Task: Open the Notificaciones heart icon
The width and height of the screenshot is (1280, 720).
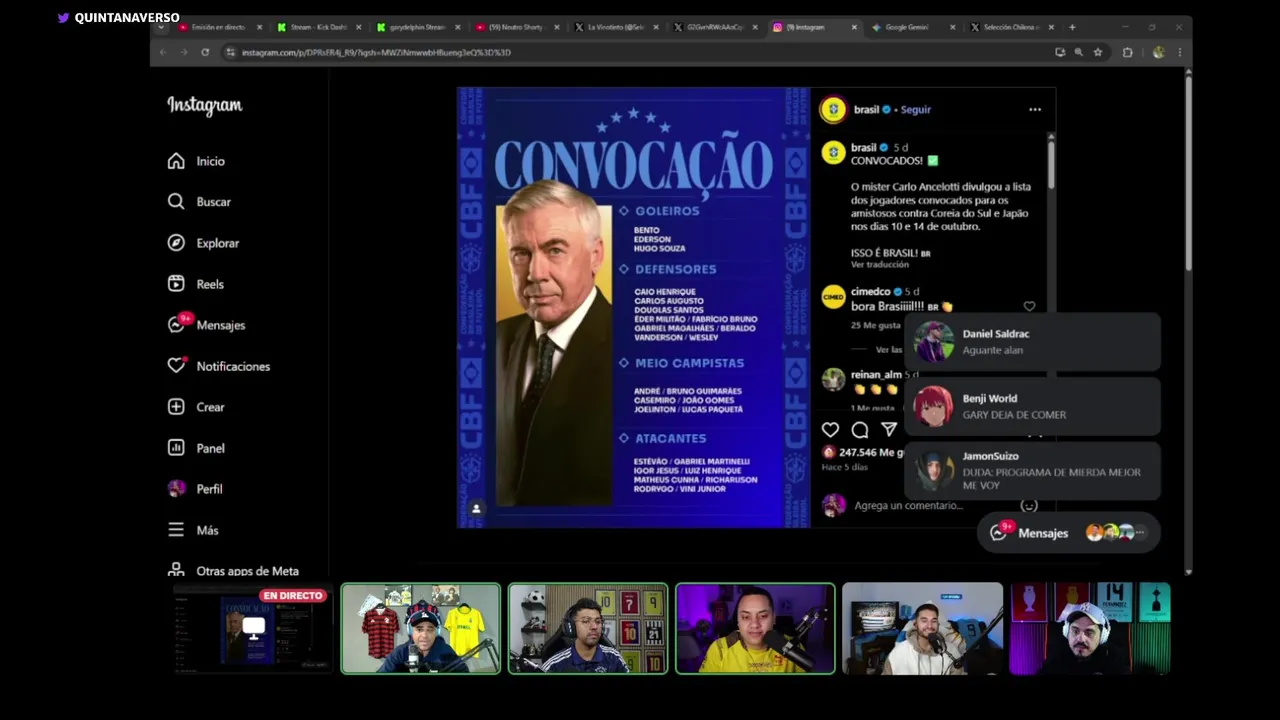Action: pos(176,366)
